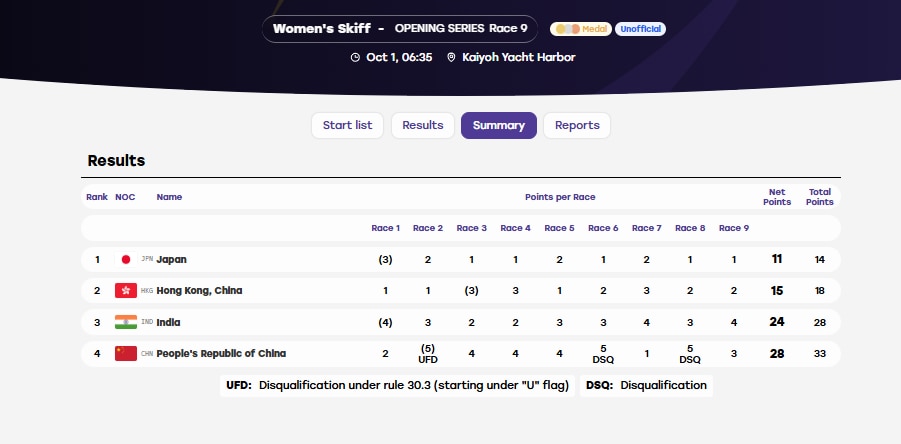
Task: Open the India team name
Action: pyautogui.click(x=168, y=322)
